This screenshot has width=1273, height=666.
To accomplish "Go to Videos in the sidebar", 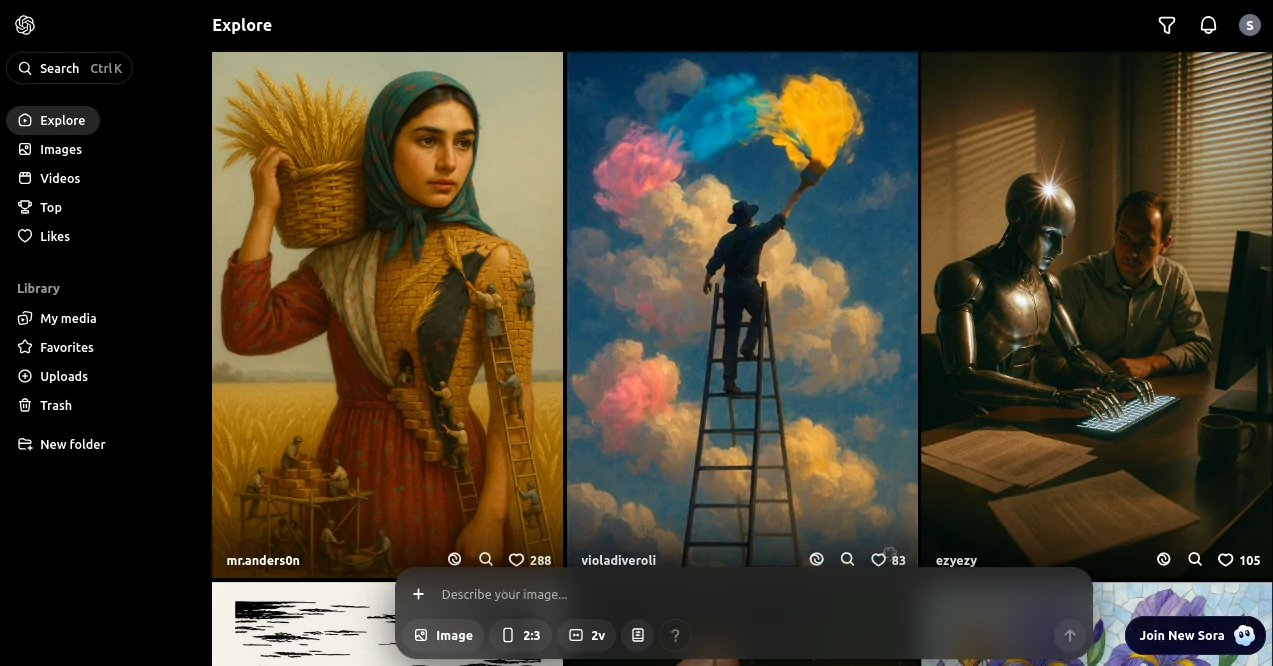I will coord(60,178).
